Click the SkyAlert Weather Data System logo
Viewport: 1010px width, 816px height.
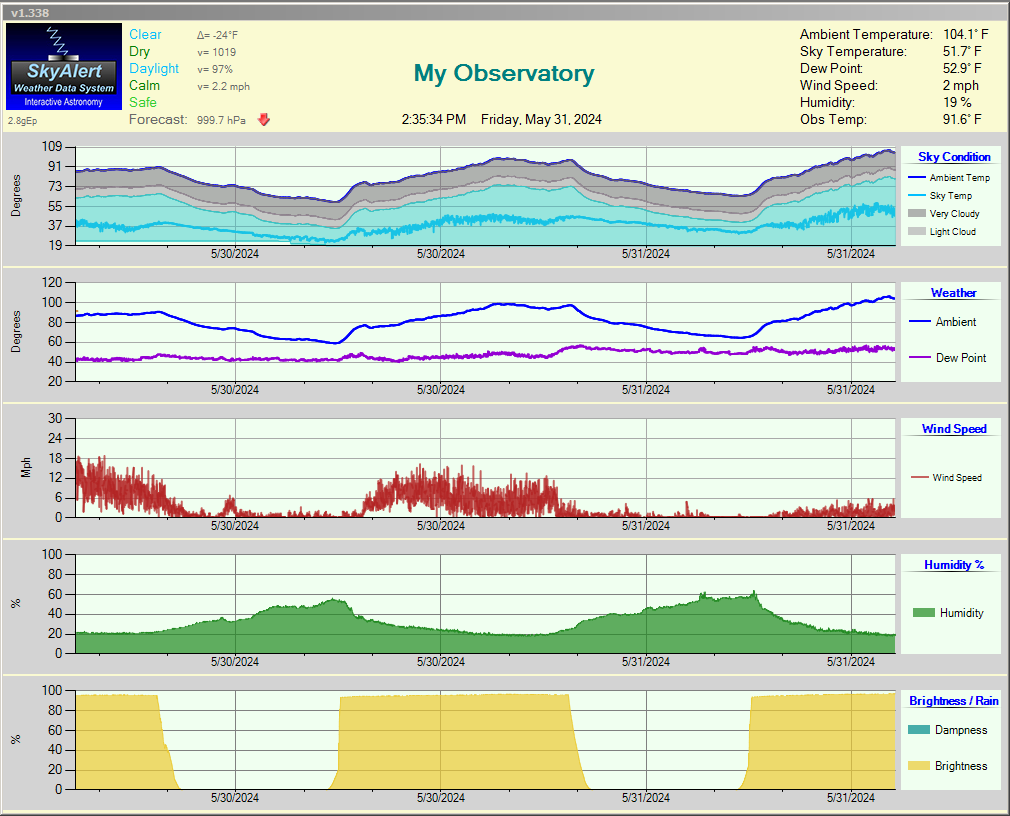pyautogui.click(x=63, y=65)
